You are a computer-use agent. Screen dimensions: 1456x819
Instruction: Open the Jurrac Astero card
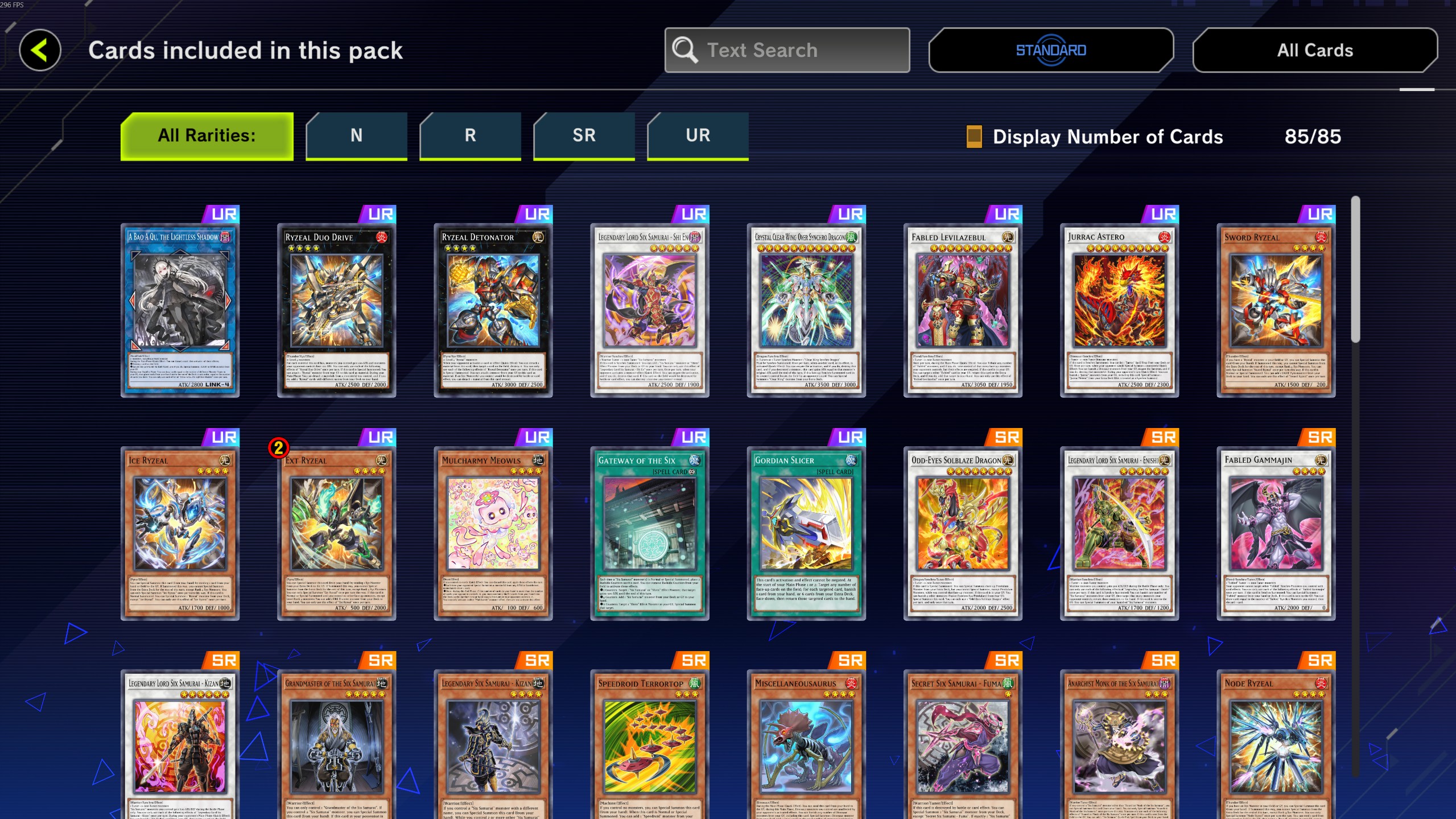1119,310
